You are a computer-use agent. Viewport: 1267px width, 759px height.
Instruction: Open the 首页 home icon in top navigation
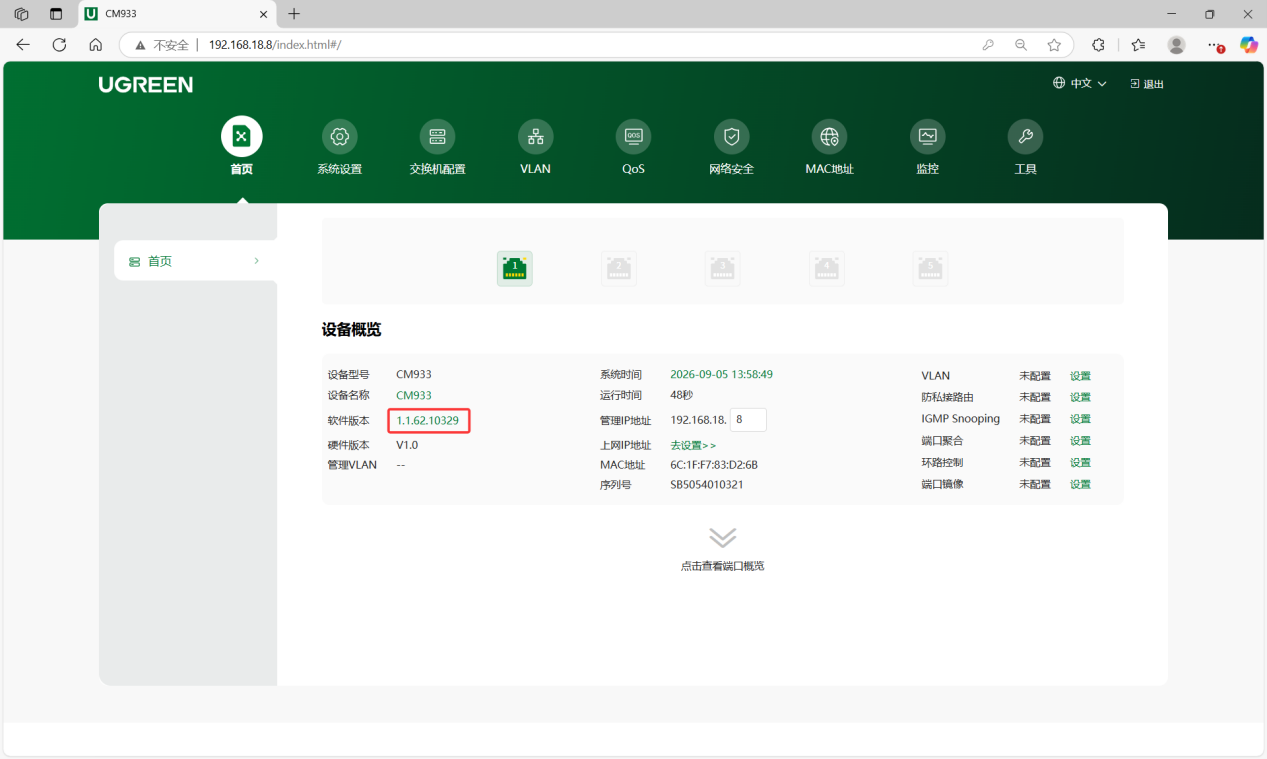[241, 137]
